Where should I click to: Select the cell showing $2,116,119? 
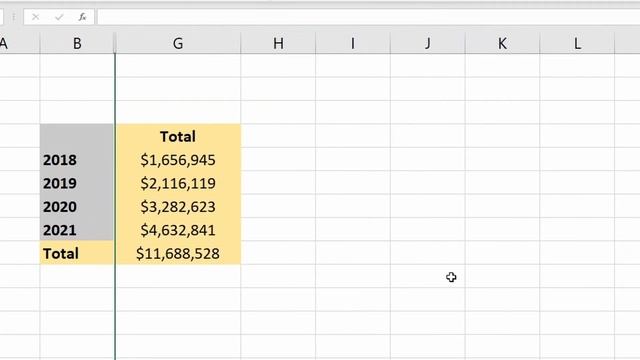tap(178, 183)
